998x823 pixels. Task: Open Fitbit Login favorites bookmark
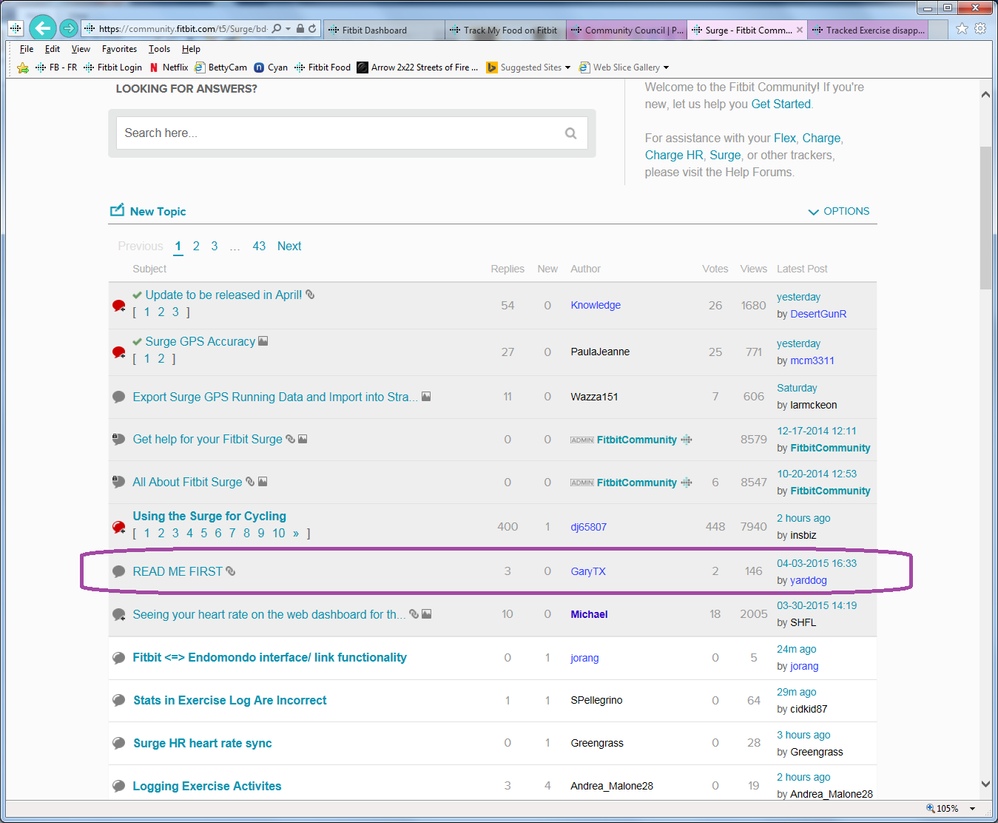(x=112, y=67)
